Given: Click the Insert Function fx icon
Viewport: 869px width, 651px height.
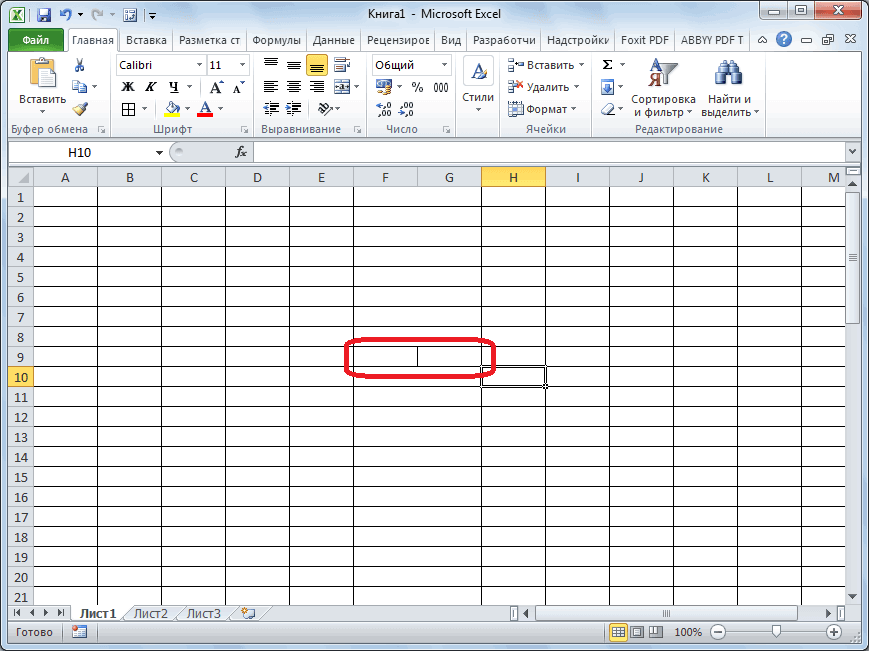Looking at the screenshot, I should 241,152.
